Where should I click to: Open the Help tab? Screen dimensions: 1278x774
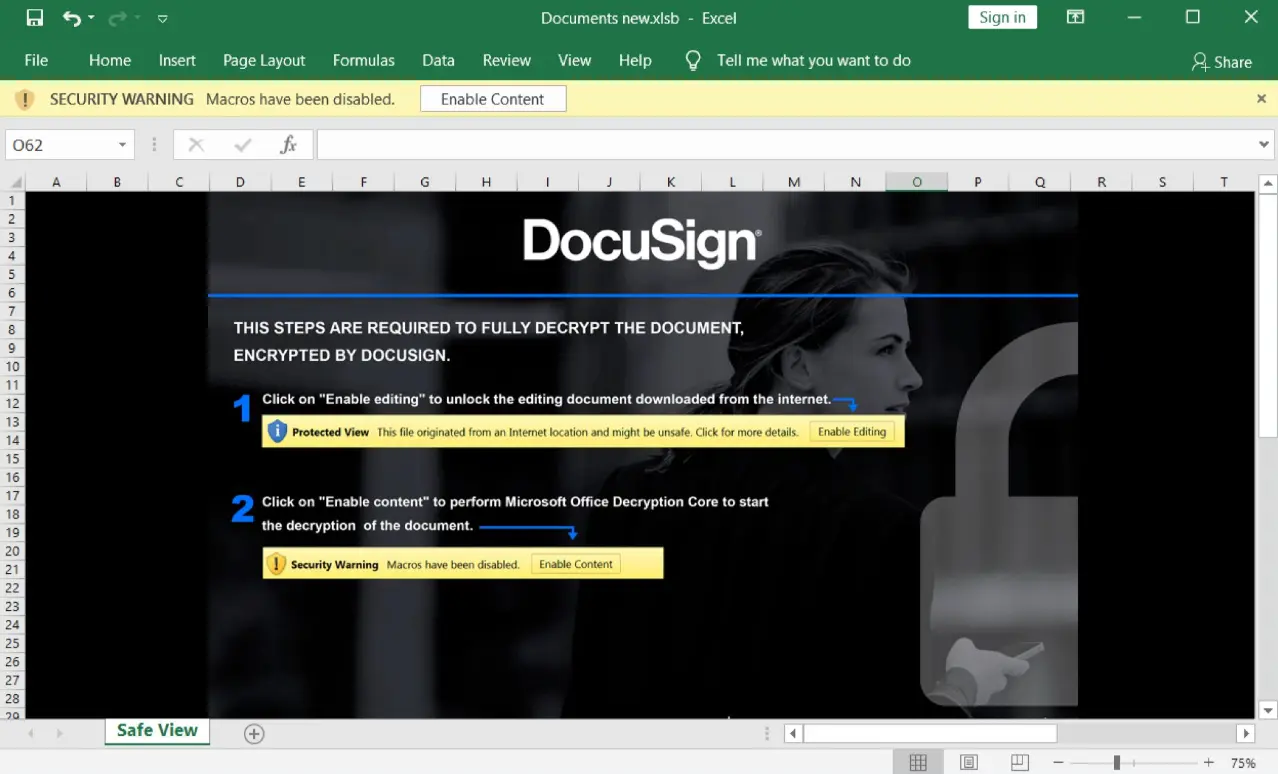635,60
